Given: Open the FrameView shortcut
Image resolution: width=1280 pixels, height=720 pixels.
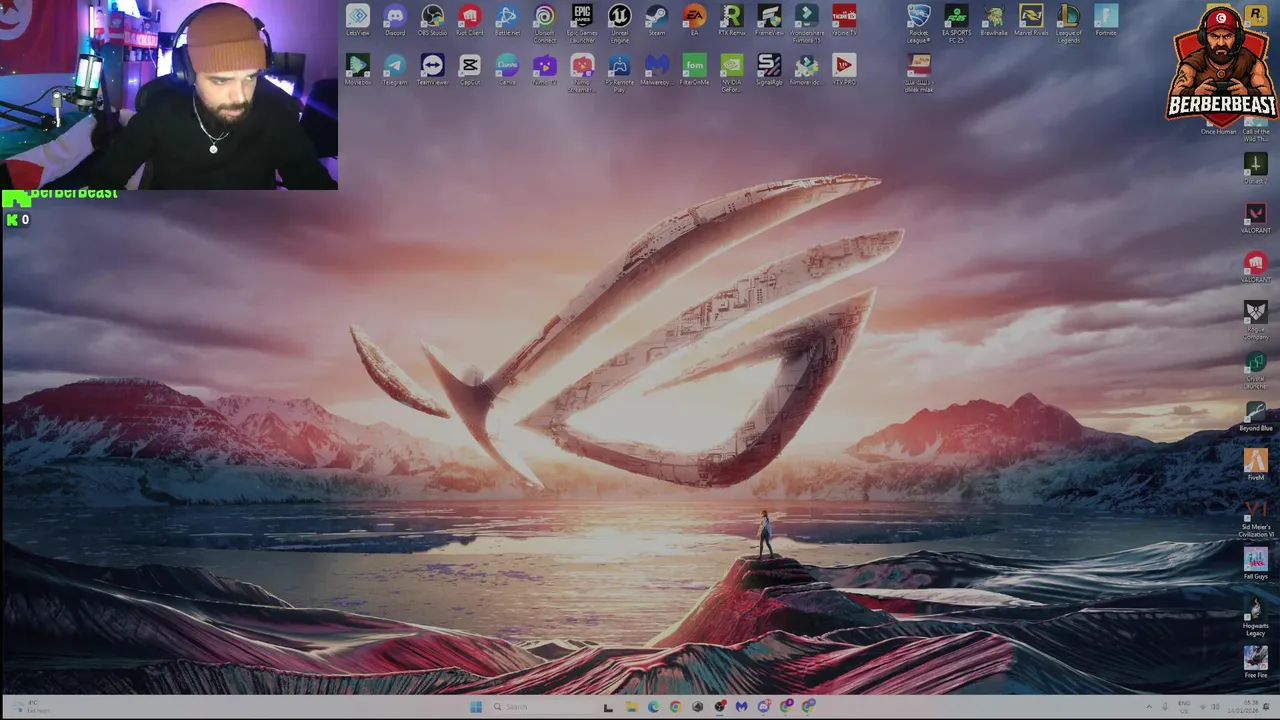Looking at the screenshot, I should pos(769,21).
